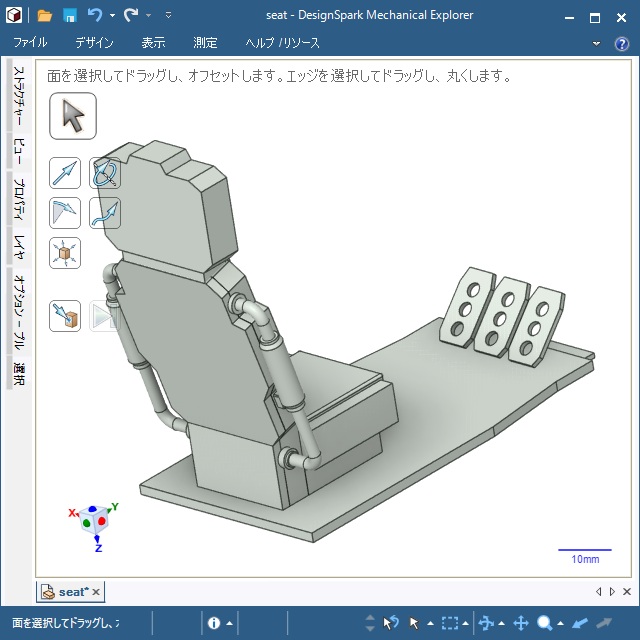This screenshot has height=640, width=640.
Task: Close the seat document tab
Action: pyautogui.click(x=97, y=592)
